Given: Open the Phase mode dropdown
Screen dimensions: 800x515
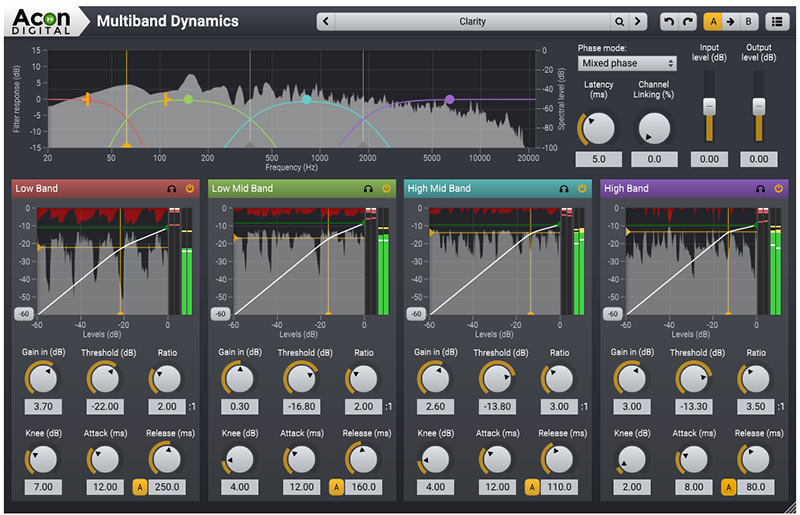Looking at the screenshot, I should click(x=627, y=63).
